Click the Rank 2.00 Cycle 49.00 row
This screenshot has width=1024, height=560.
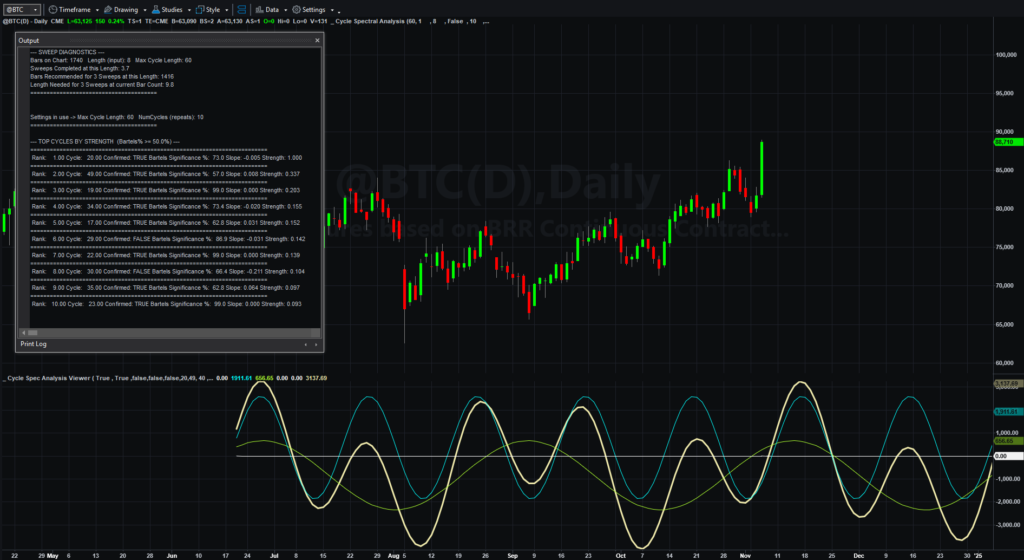[x=166, y=174]
